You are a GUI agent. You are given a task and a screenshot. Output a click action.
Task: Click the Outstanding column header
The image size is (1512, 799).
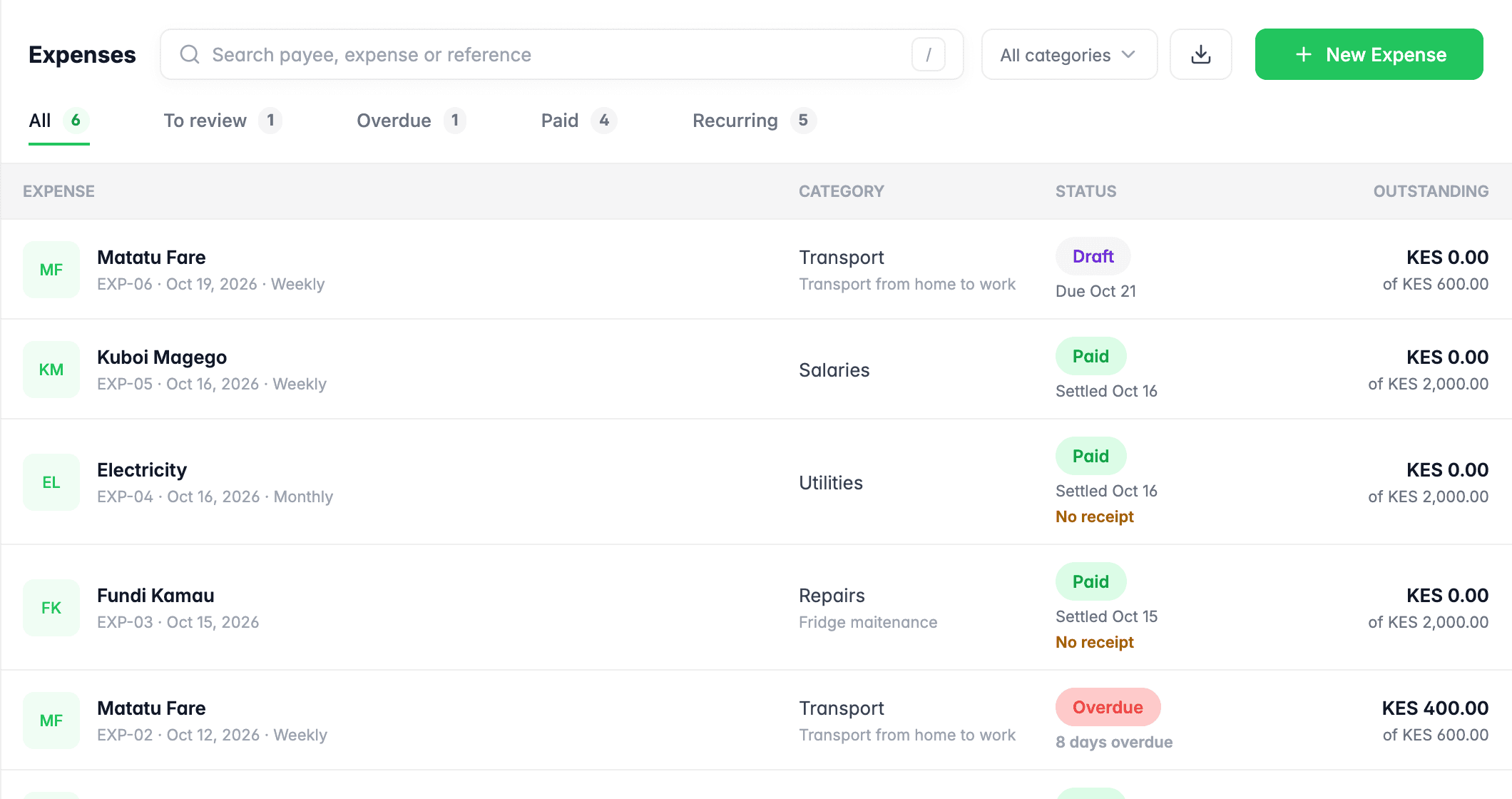click(1431, 191)
